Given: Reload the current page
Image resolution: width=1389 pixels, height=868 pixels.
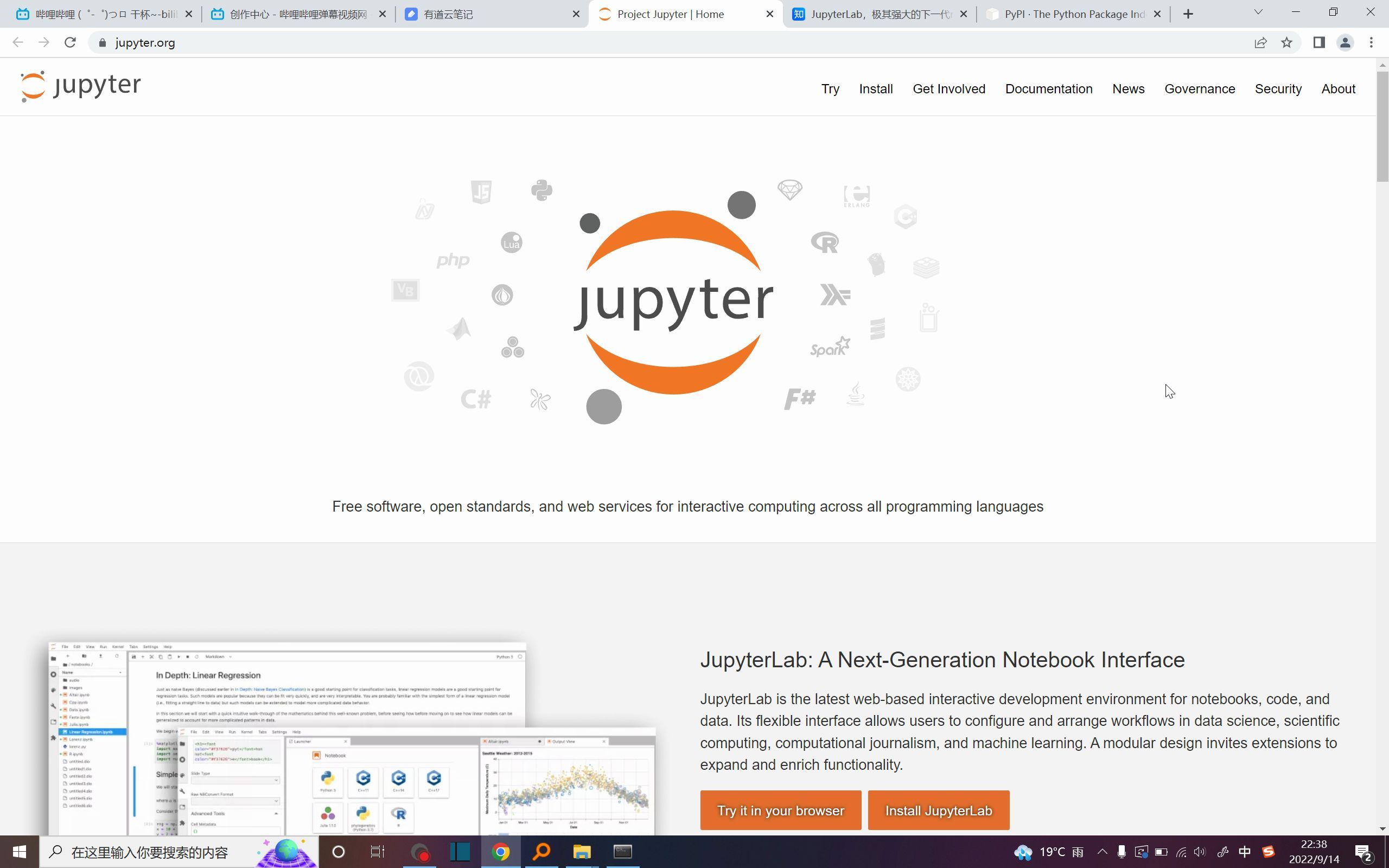Looking at the screenshot, I should click(x=70, y=42).
